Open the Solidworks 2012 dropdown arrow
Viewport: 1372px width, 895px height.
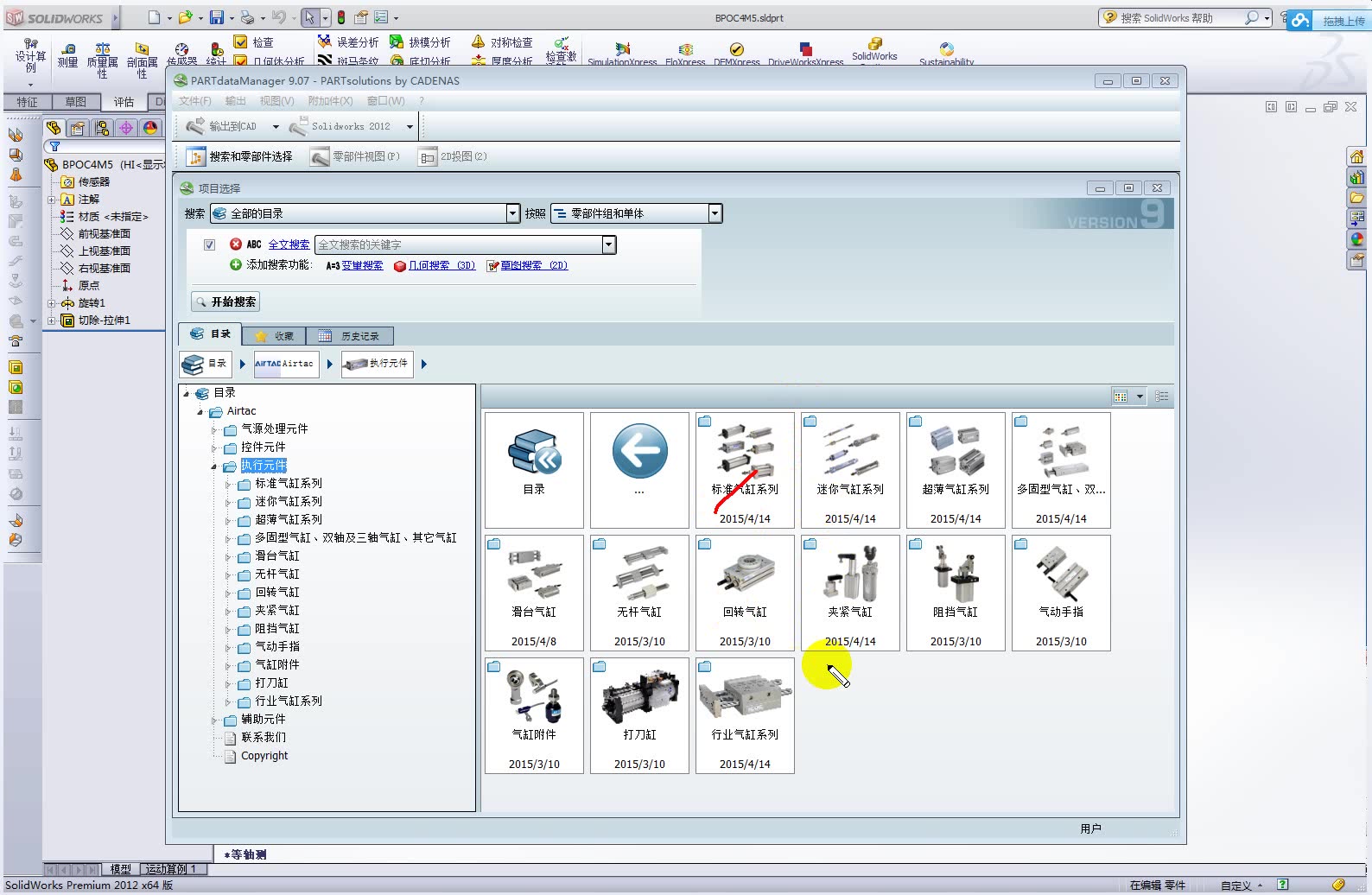[x=410, y=127]
